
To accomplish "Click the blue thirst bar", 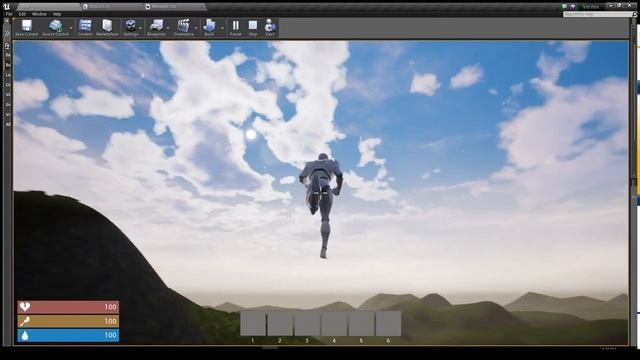I will tap(68, 336).
